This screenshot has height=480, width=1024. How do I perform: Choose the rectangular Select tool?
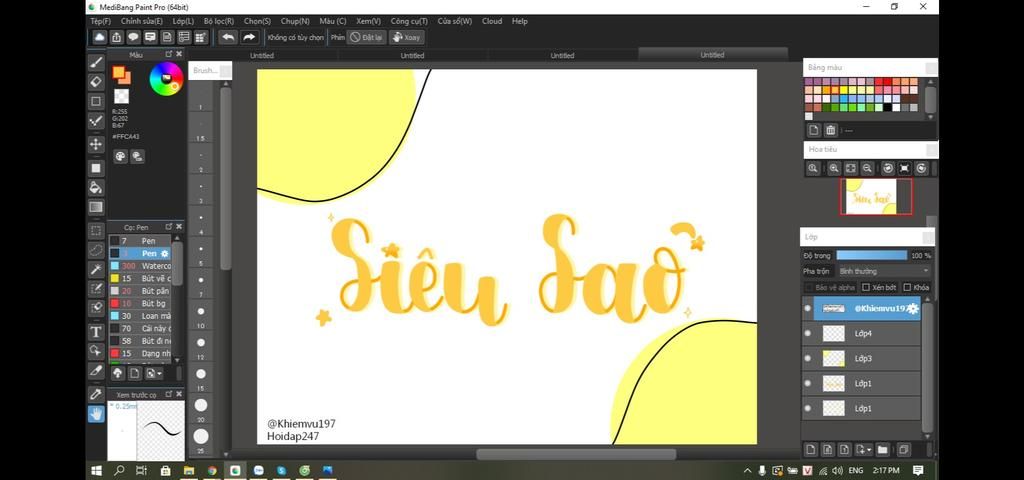[x=96, y=231]
